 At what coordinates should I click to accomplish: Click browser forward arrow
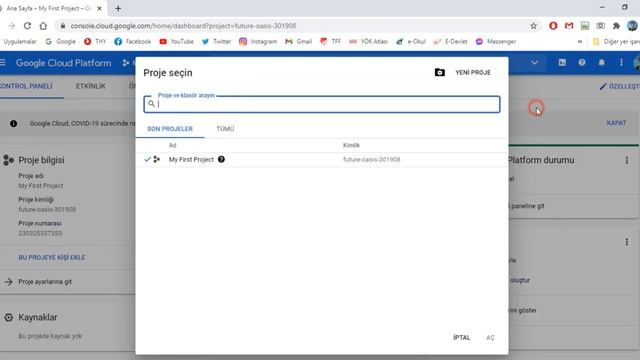click(x=11, y=26)
